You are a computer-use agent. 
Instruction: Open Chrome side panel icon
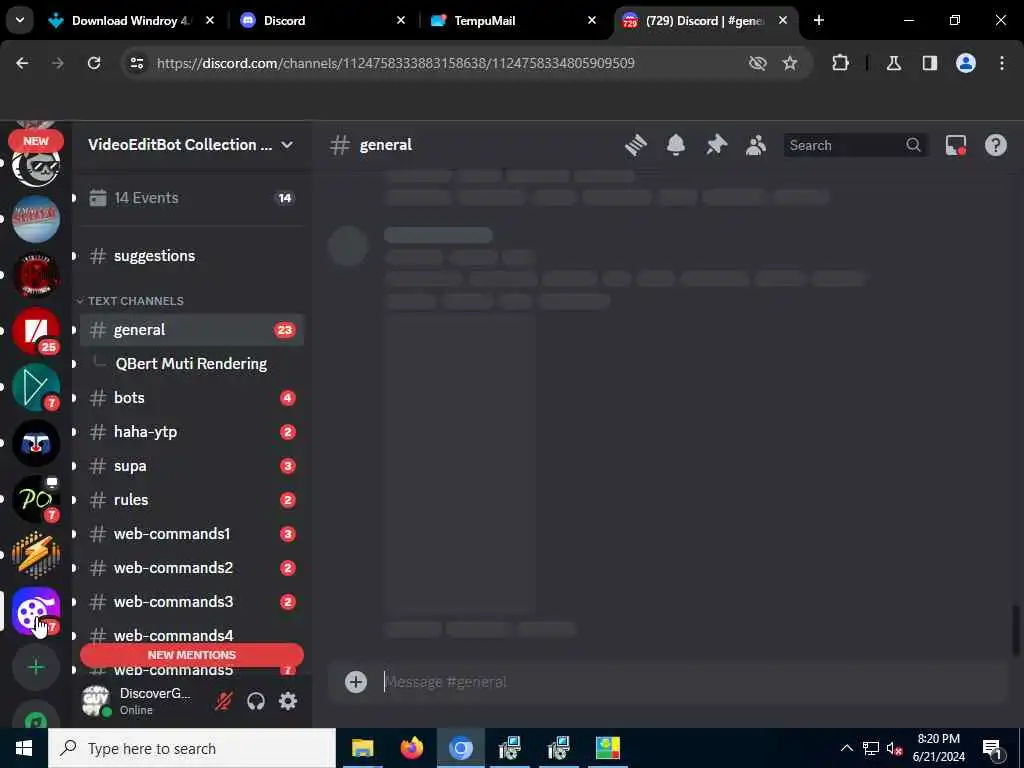coord(930,63)
